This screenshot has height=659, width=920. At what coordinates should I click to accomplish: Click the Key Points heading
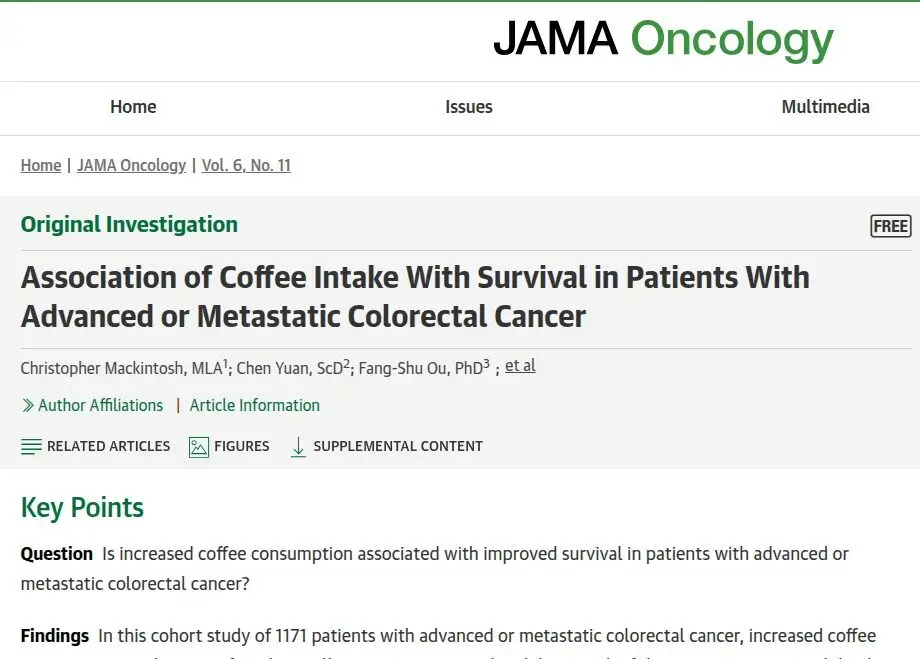tap(82, 508)
